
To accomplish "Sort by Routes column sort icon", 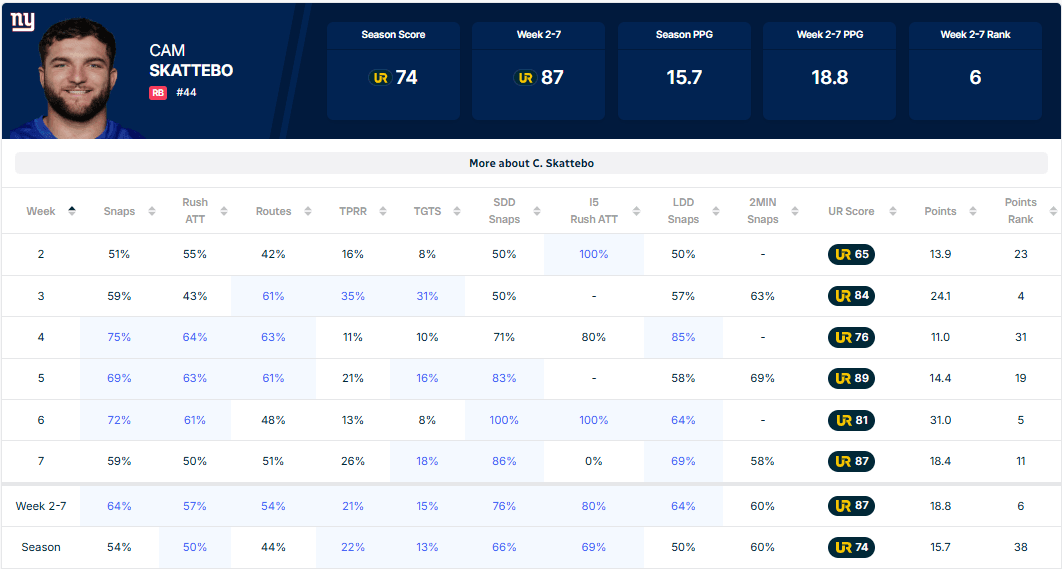I will pos(307,211).
